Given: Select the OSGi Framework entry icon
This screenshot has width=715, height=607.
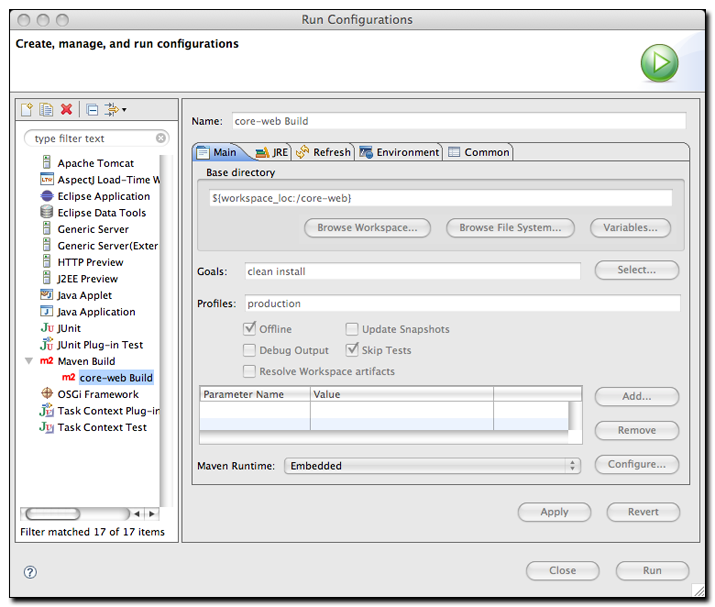Looking at the screenshot, I should tap(46, 394).
